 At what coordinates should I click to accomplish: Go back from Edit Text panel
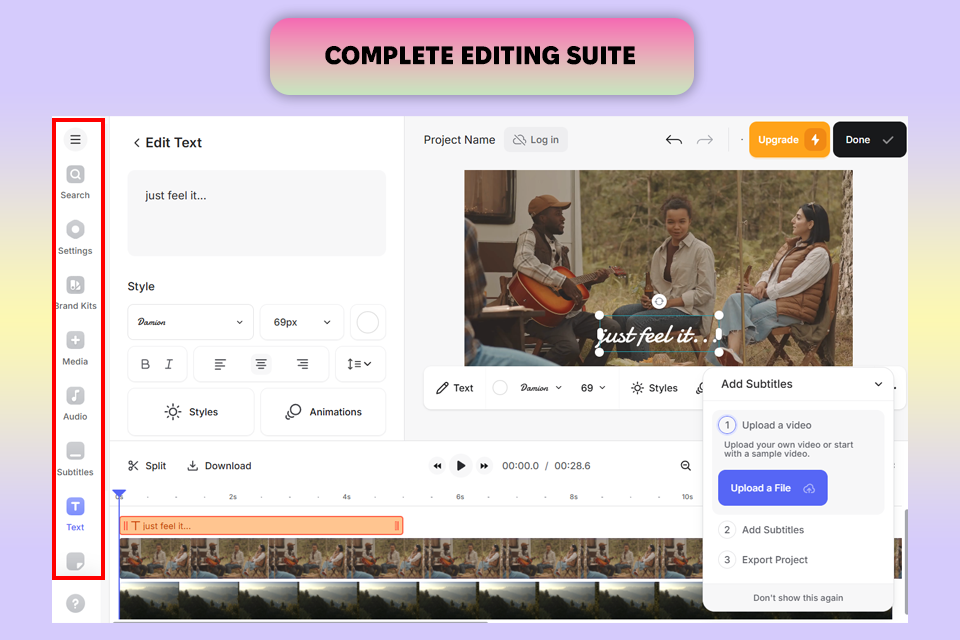point(137,143)
